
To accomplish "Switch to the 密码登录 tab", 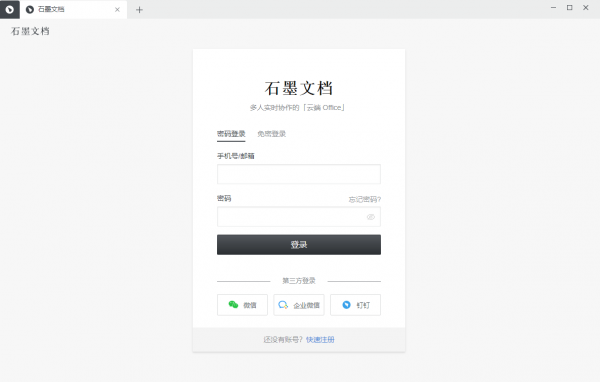I will [231, 134].
